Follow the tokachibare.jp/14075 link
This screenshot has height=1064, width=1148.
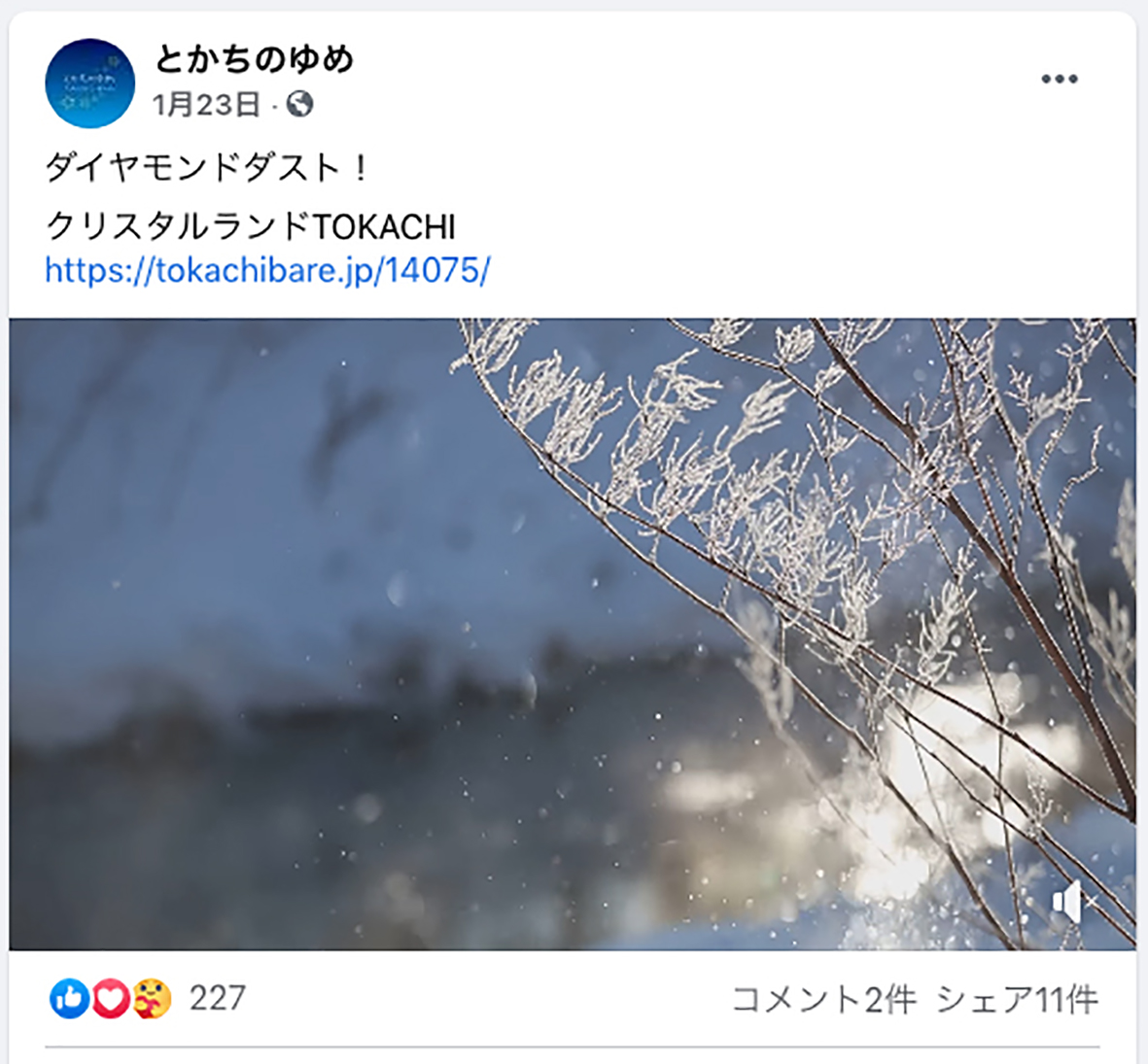click(267, 270)
